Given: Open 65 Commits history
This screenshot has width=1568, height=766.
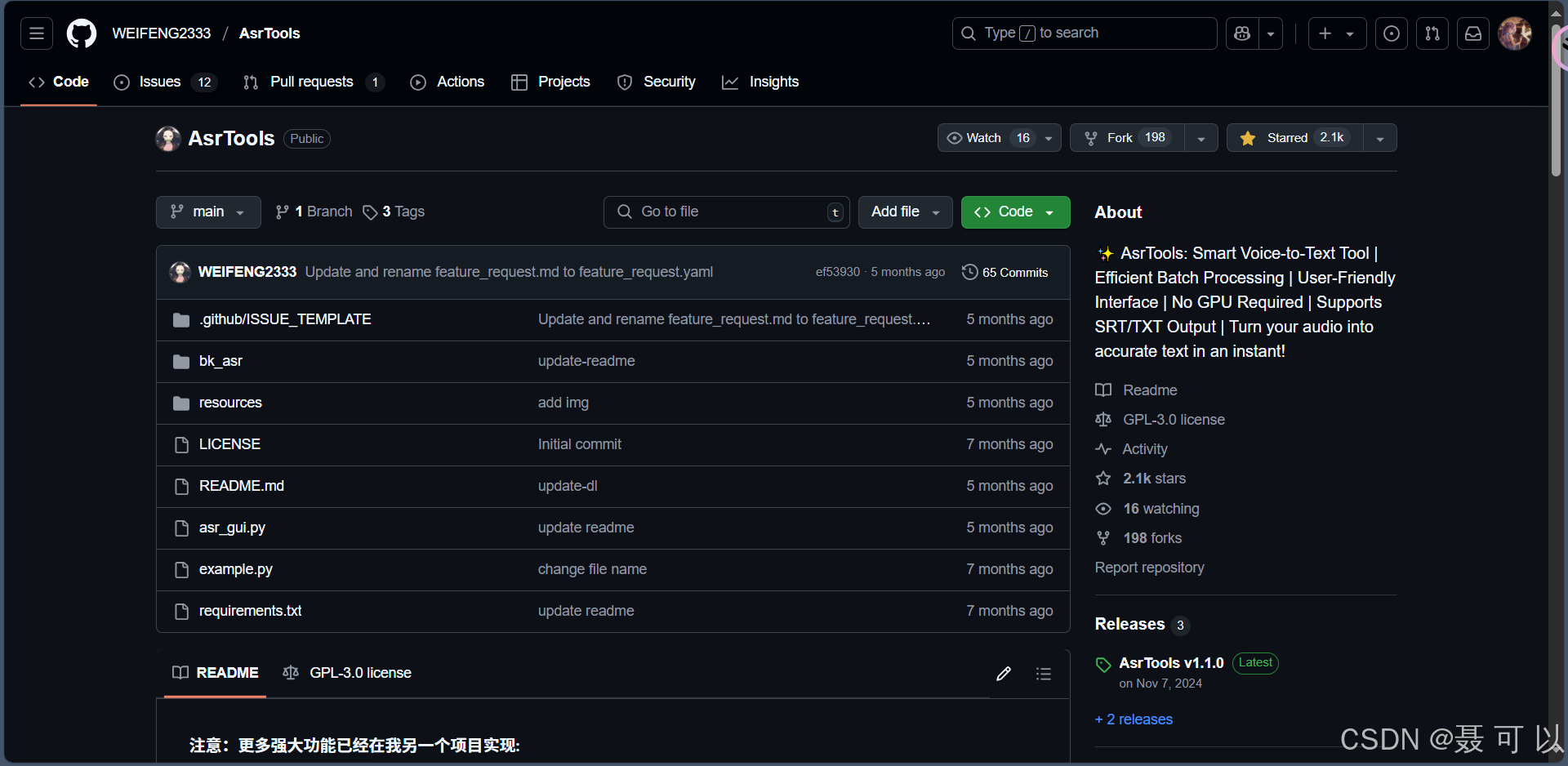Looking at the screenshot, I should pos(1005,272).
